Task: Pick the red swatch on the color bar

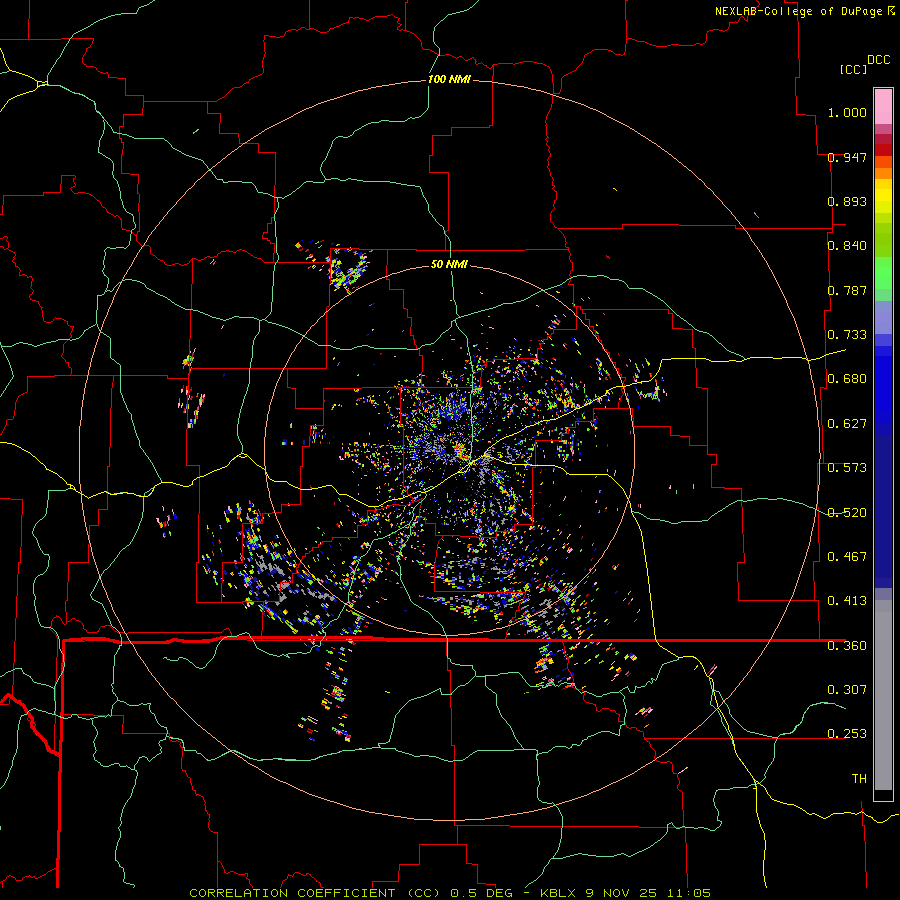Action: coord(883,150)
